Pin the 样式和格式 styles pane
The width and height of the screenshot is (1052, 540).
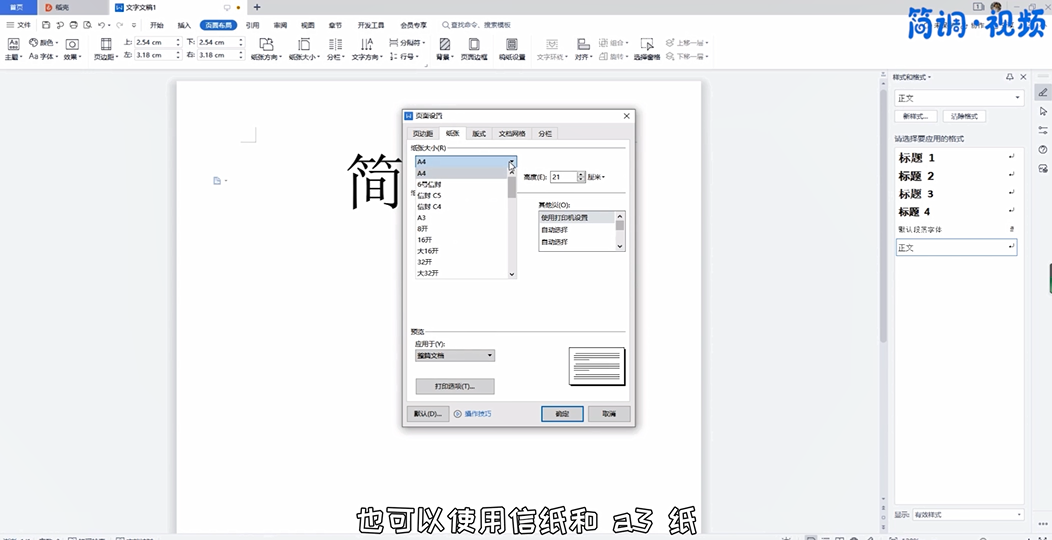(x=1009, y=77)
